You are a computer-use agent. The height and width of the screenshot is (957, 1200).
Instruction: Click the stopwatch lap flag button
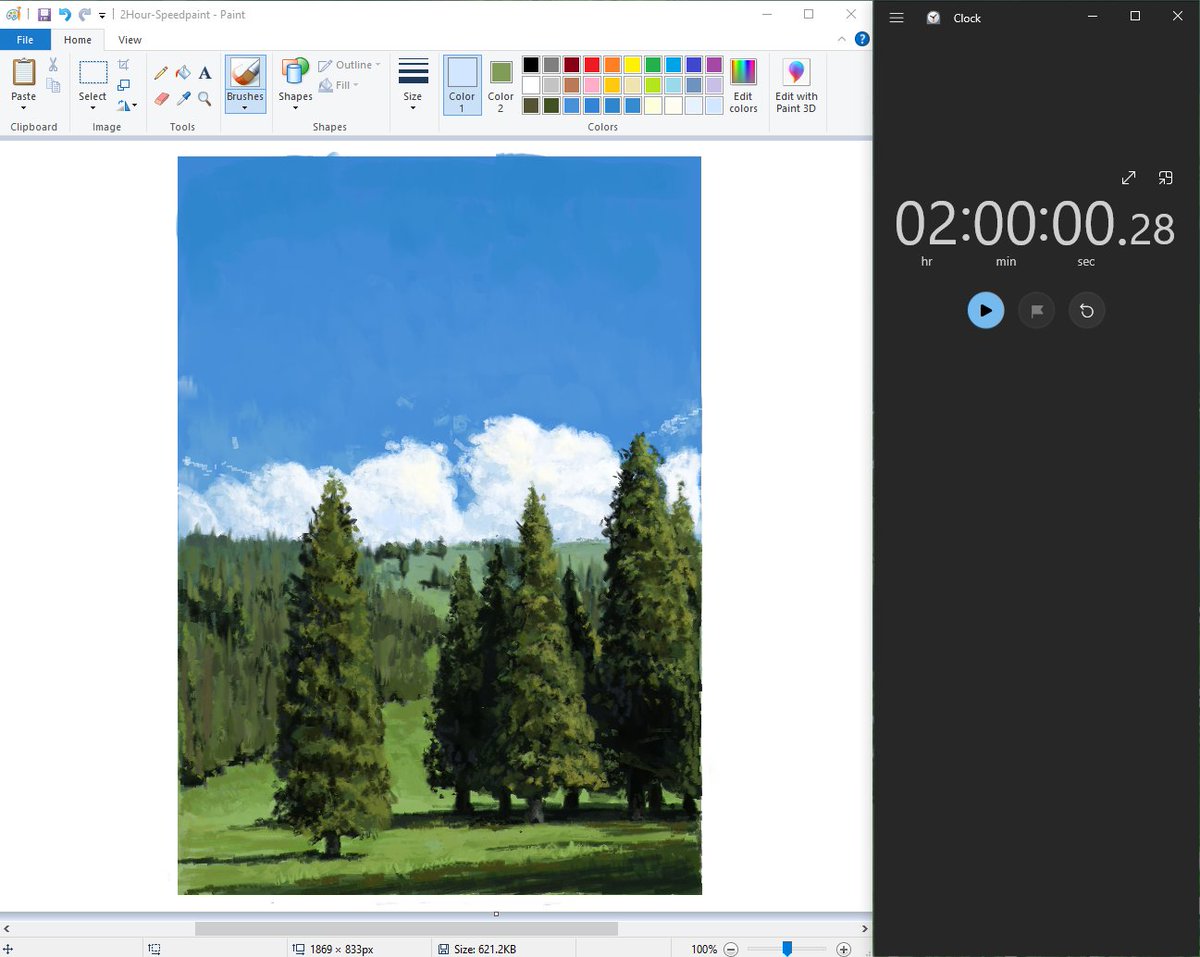click(1036, 310)
